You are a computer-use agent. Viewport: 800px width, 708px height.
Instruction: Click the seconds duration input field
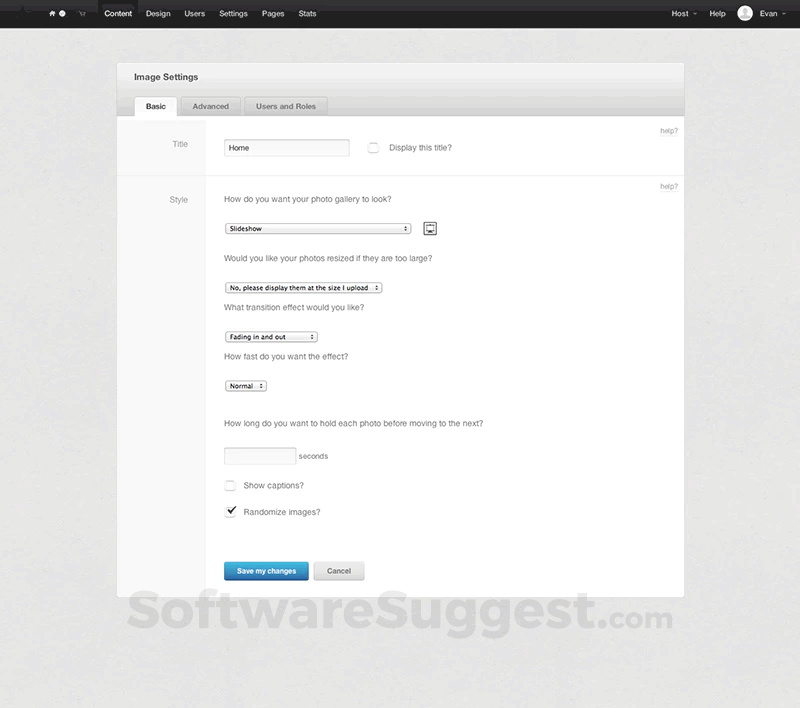(260, 455)
